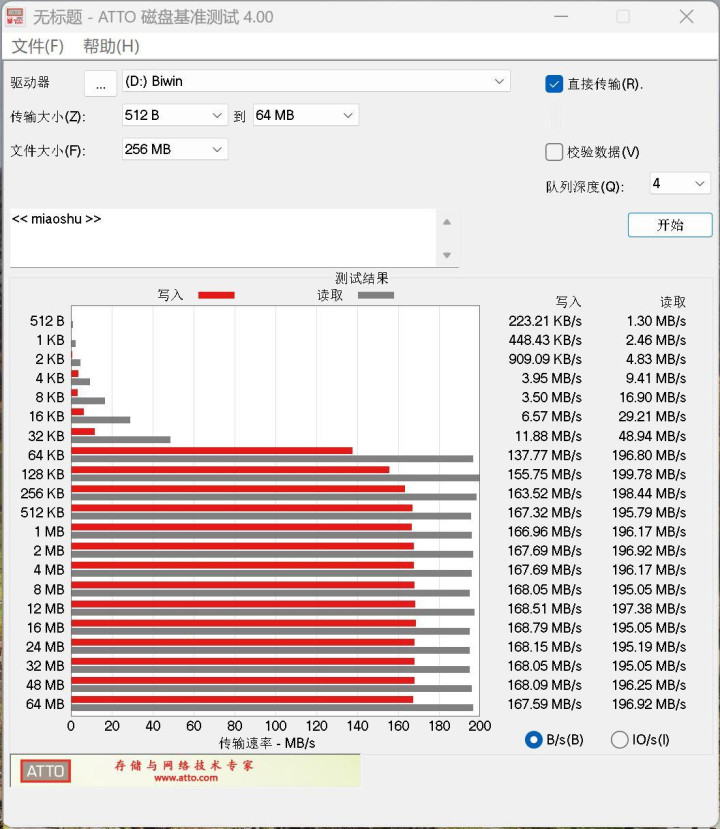720x829 pixels.
Task: Click the 16.90 MB/s read value
Action: pyautogui.click(x=653, y=398)
